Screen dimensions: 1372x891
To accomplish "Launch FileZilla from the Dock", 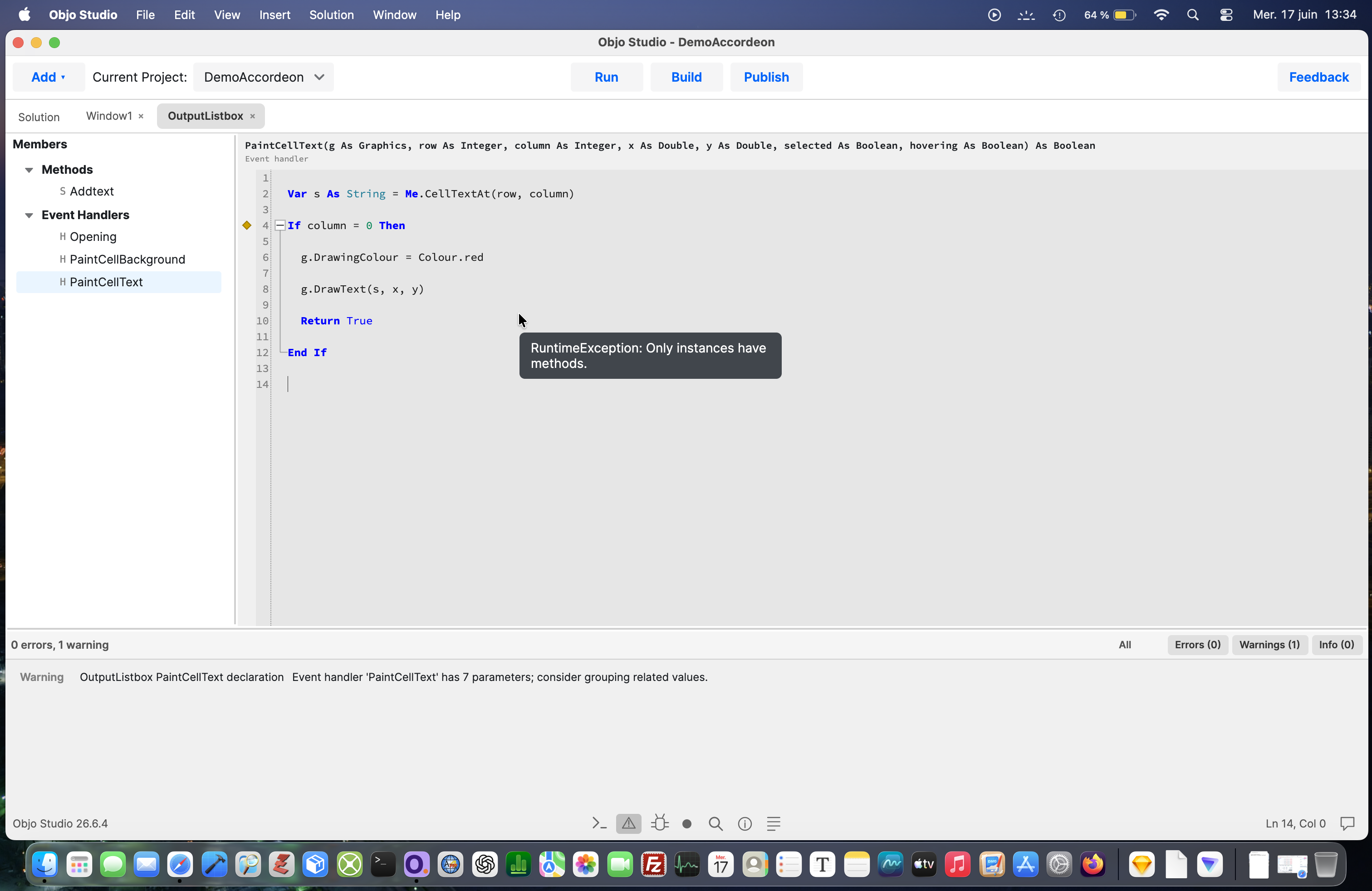I will [654, 864].
